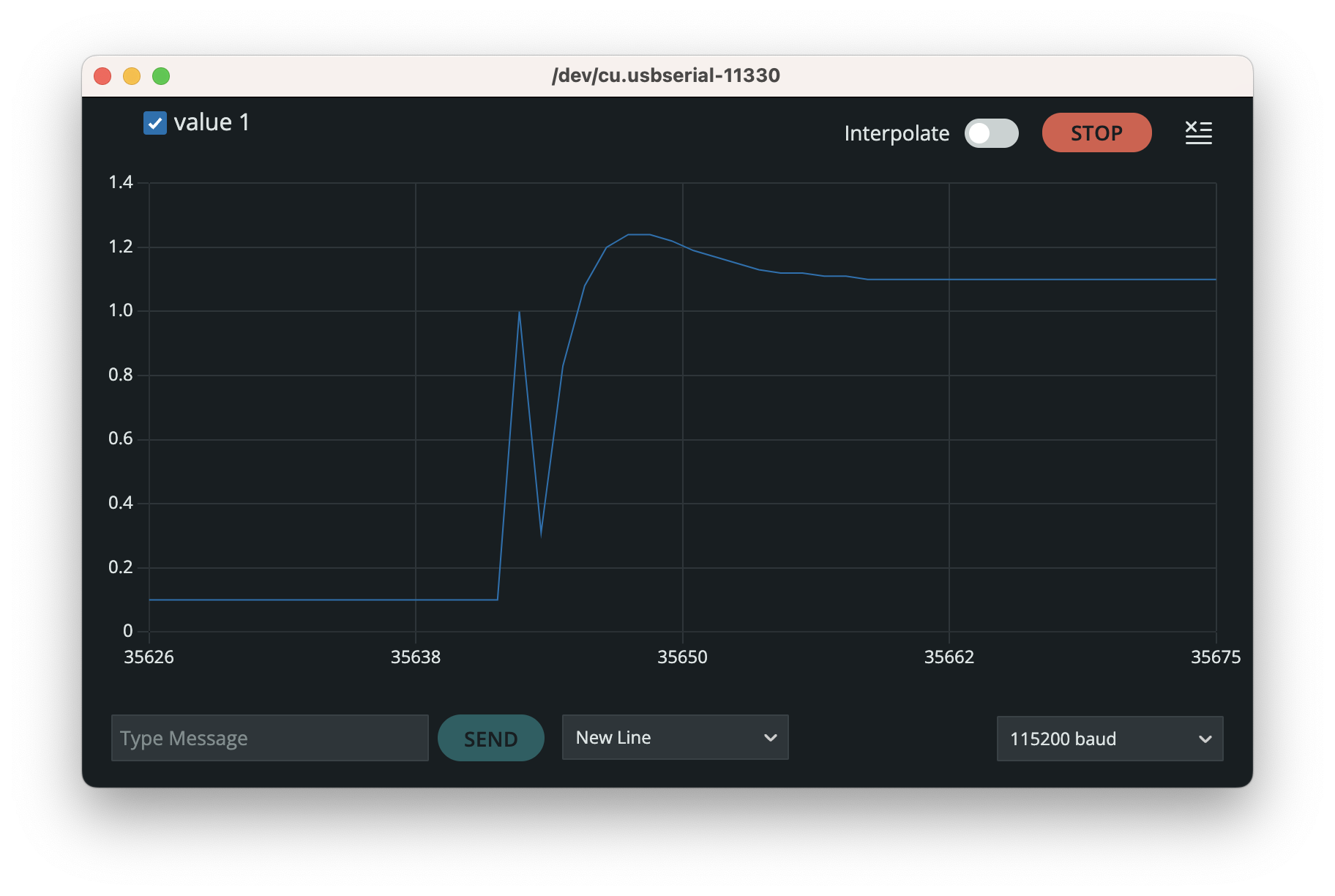Image resolution: width=1335 pixels, height=896 pixels.
Task: Click the SEND button
Action: 491,738
